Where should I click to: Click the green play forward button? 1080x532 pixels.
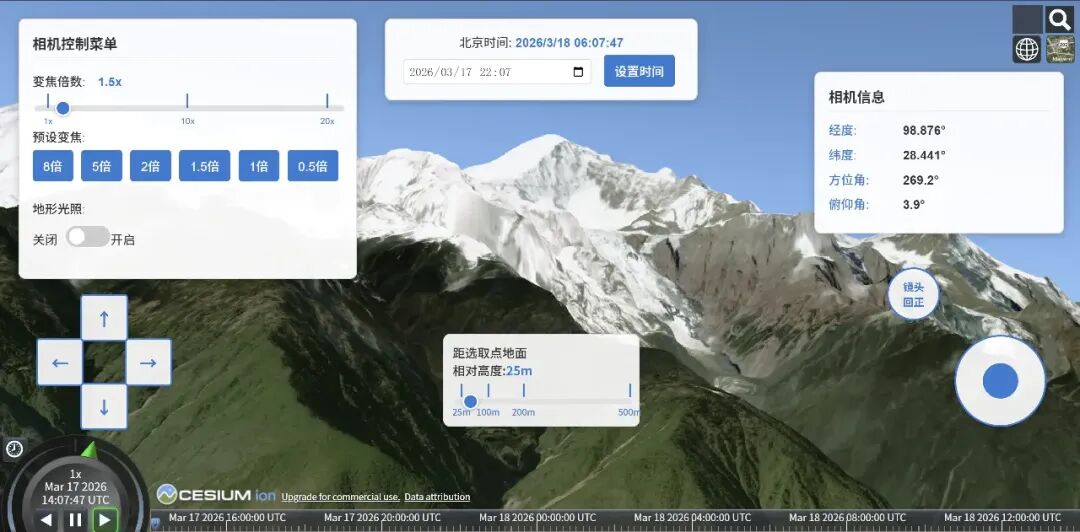[105, 520]
